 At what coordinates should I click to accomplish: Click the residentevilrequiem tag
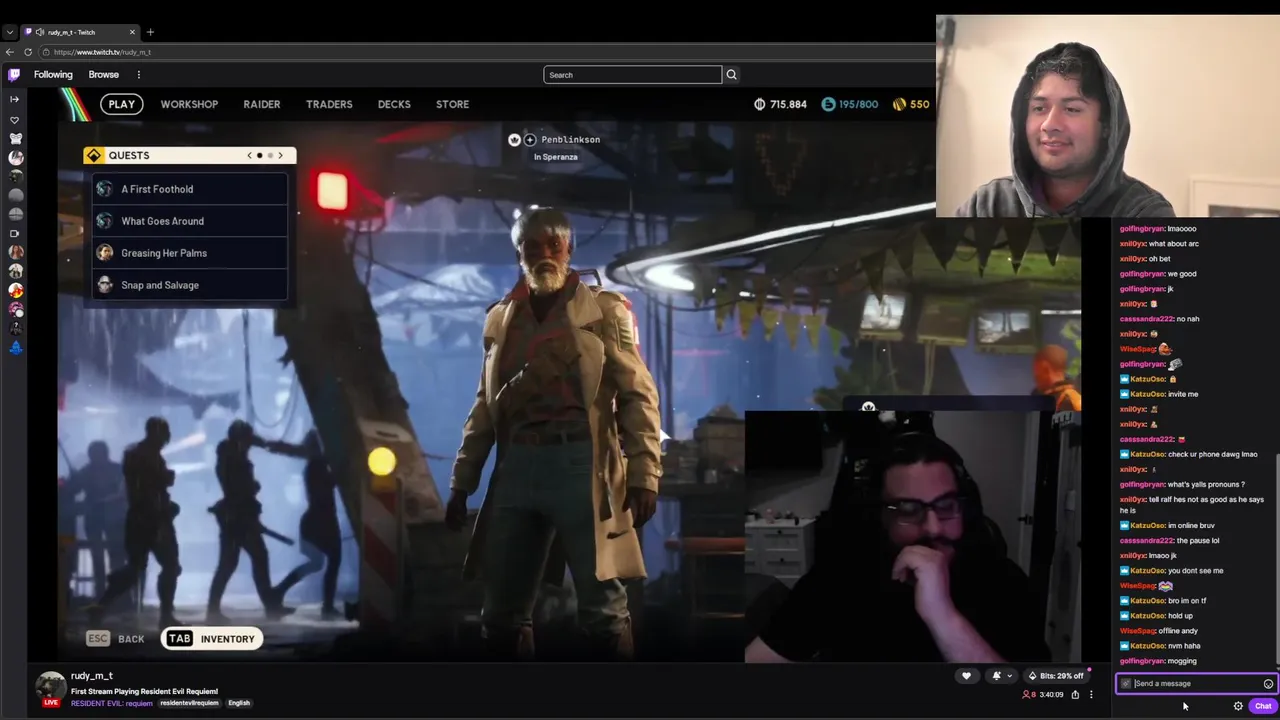(189, 703)
